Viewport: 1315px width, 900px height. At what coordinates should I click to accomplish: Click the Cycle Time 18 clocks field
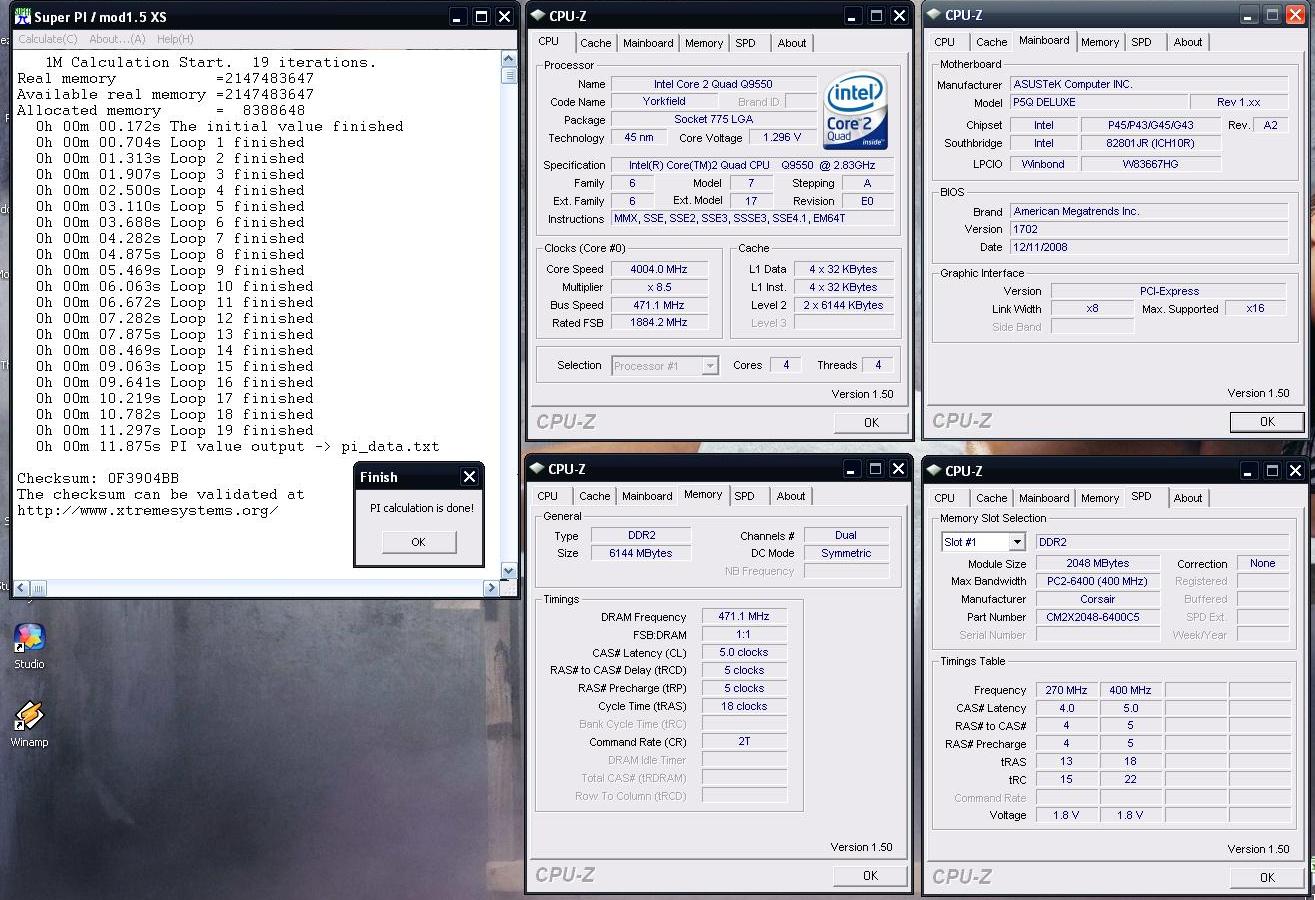pos(744,706)
